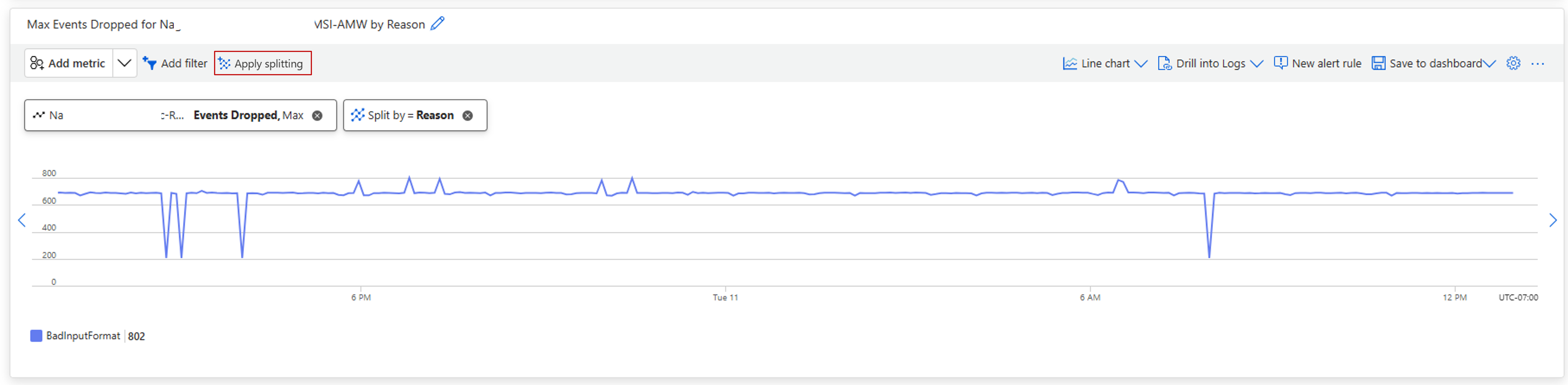Expand the Add metric dropdown arrow

[124, 63]
